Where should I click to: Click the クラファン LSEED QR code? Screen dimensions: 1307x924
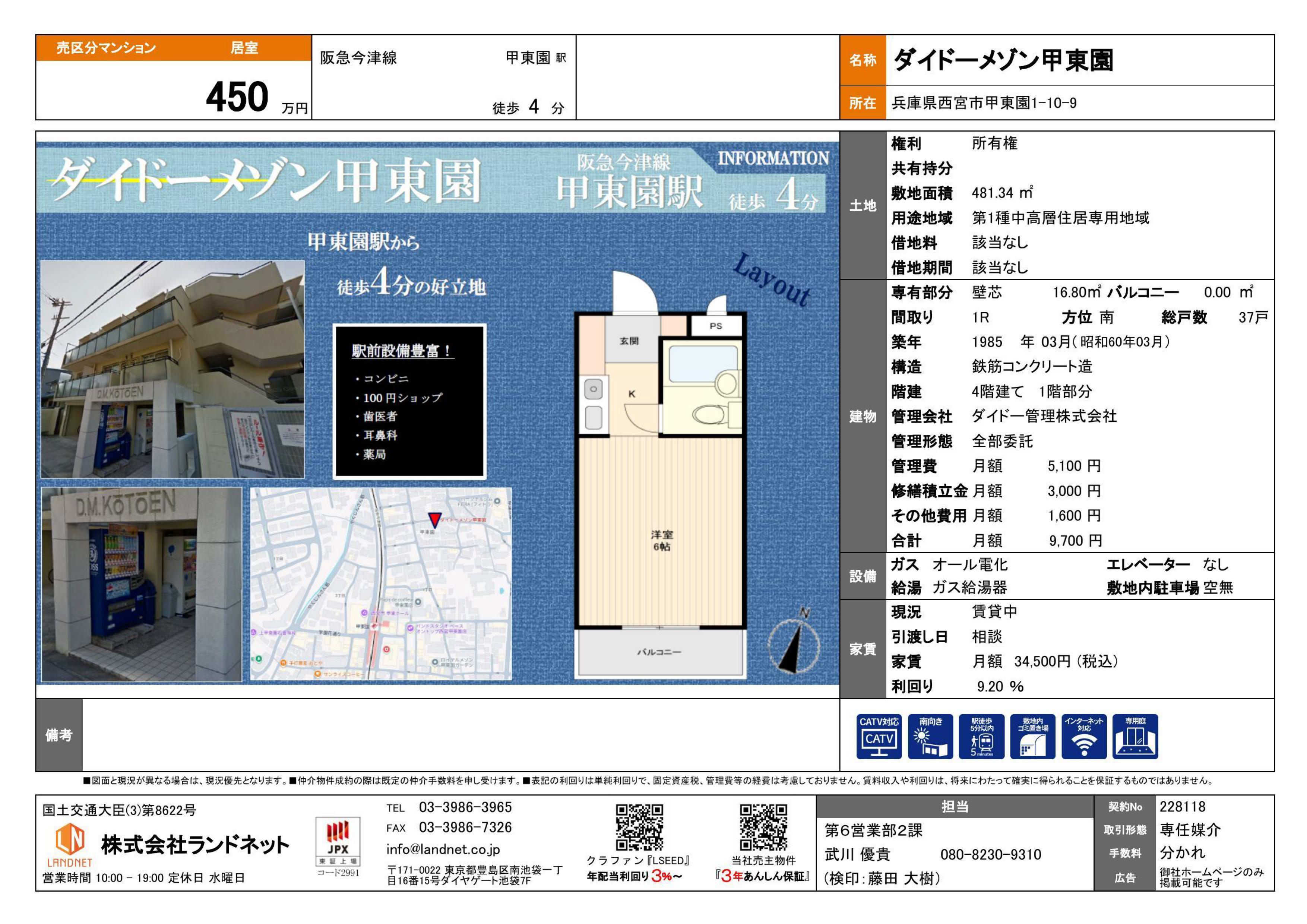[x=639, y=827]
